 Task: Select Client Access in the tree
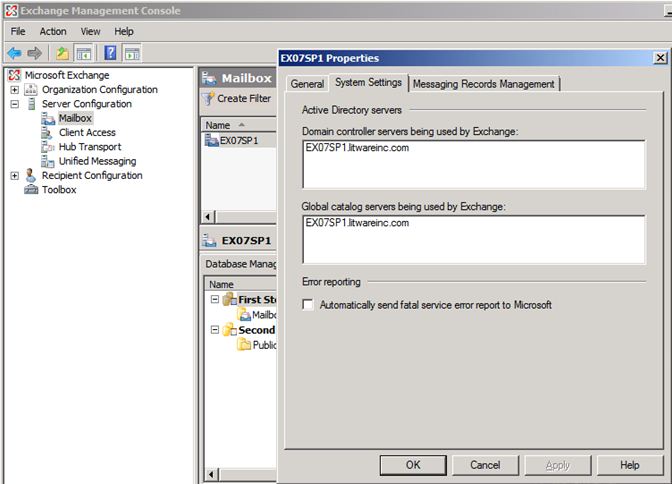(x=87, y=133)
